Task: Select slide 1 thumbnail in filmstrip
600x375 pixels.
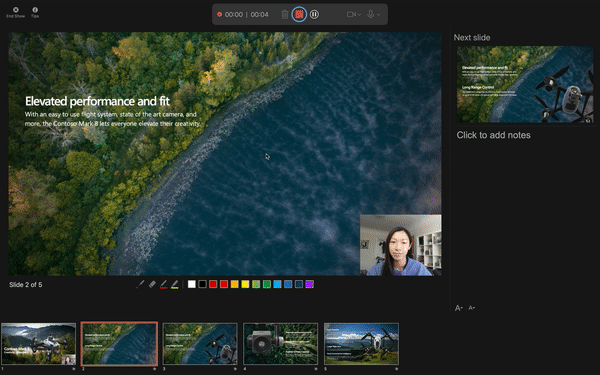Action: [38, 344]
